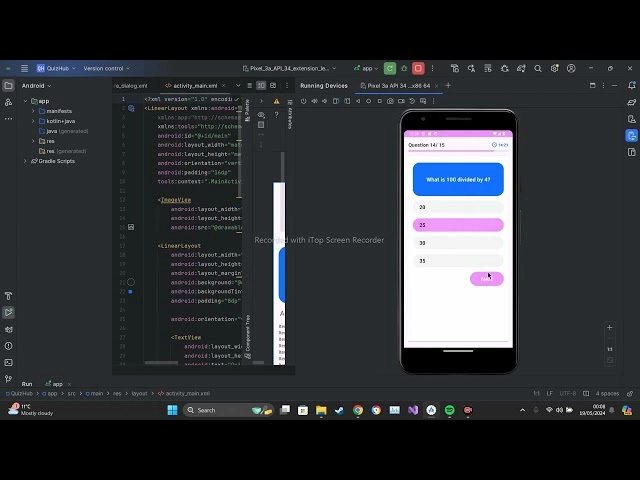Select the answer option 35
640x480 pixels.
[457, 260]
